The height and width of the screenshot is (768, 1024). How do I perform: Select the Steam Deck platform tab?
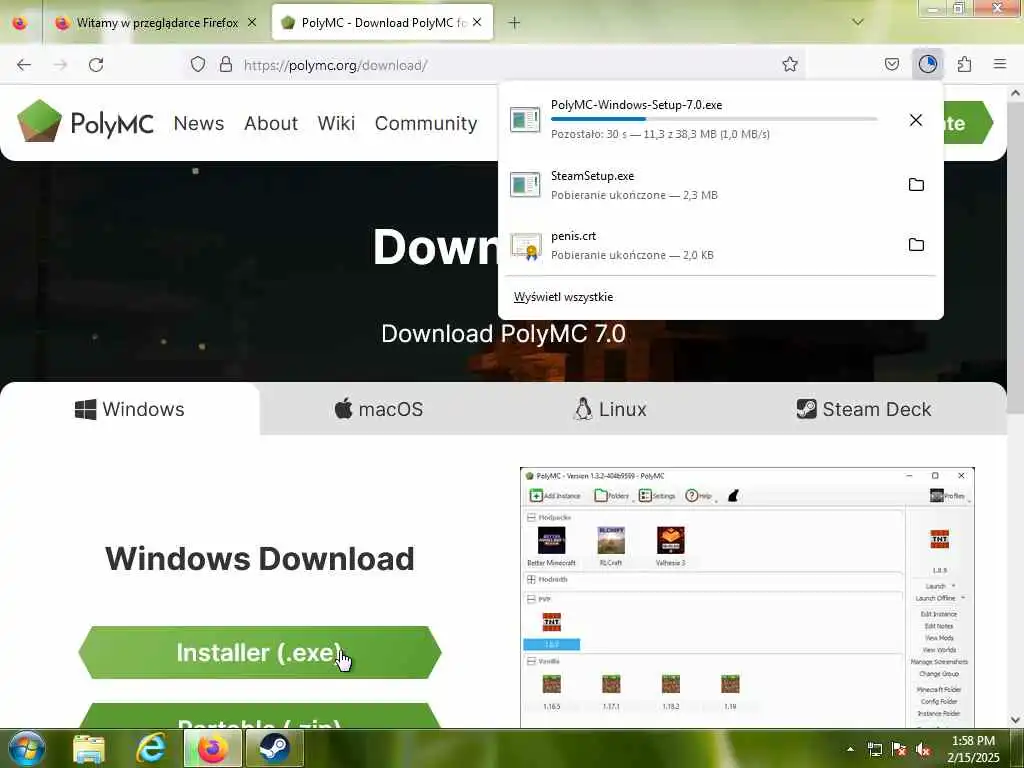(863, 409)
